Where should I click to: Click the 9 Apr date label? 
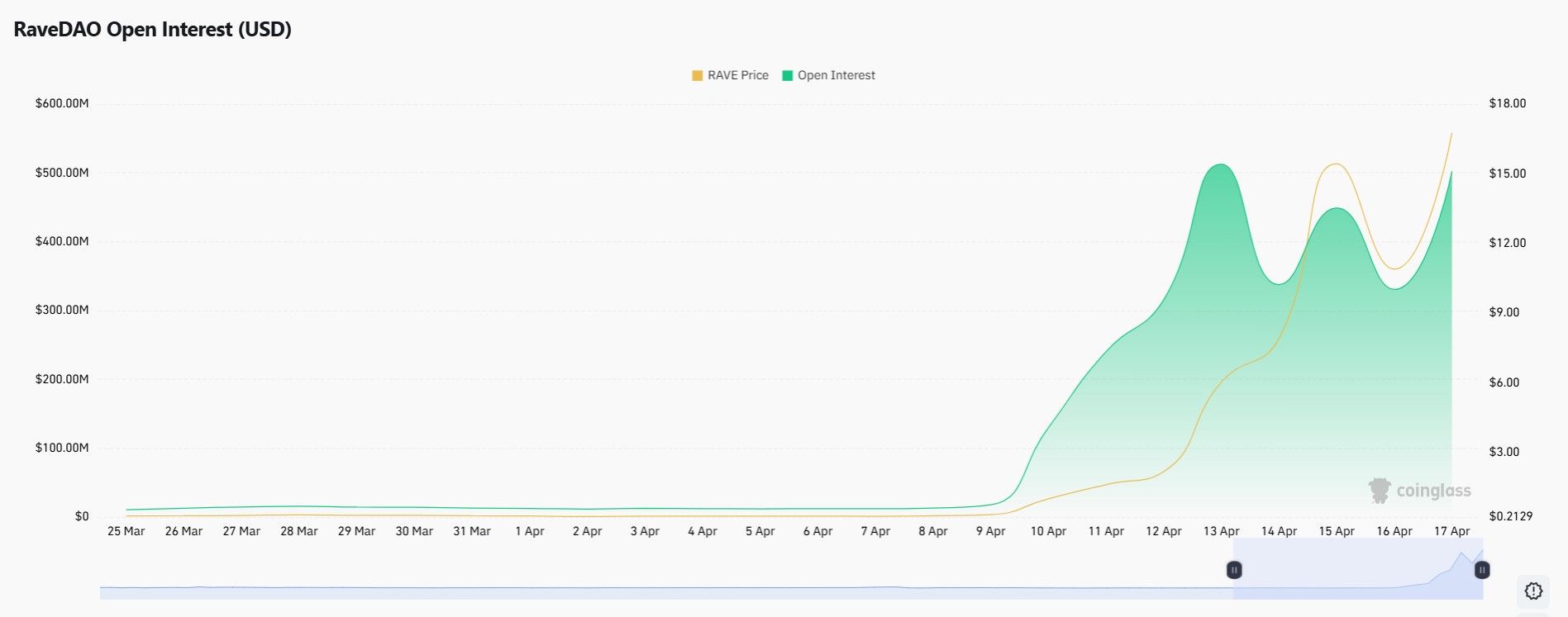point(990,531)
